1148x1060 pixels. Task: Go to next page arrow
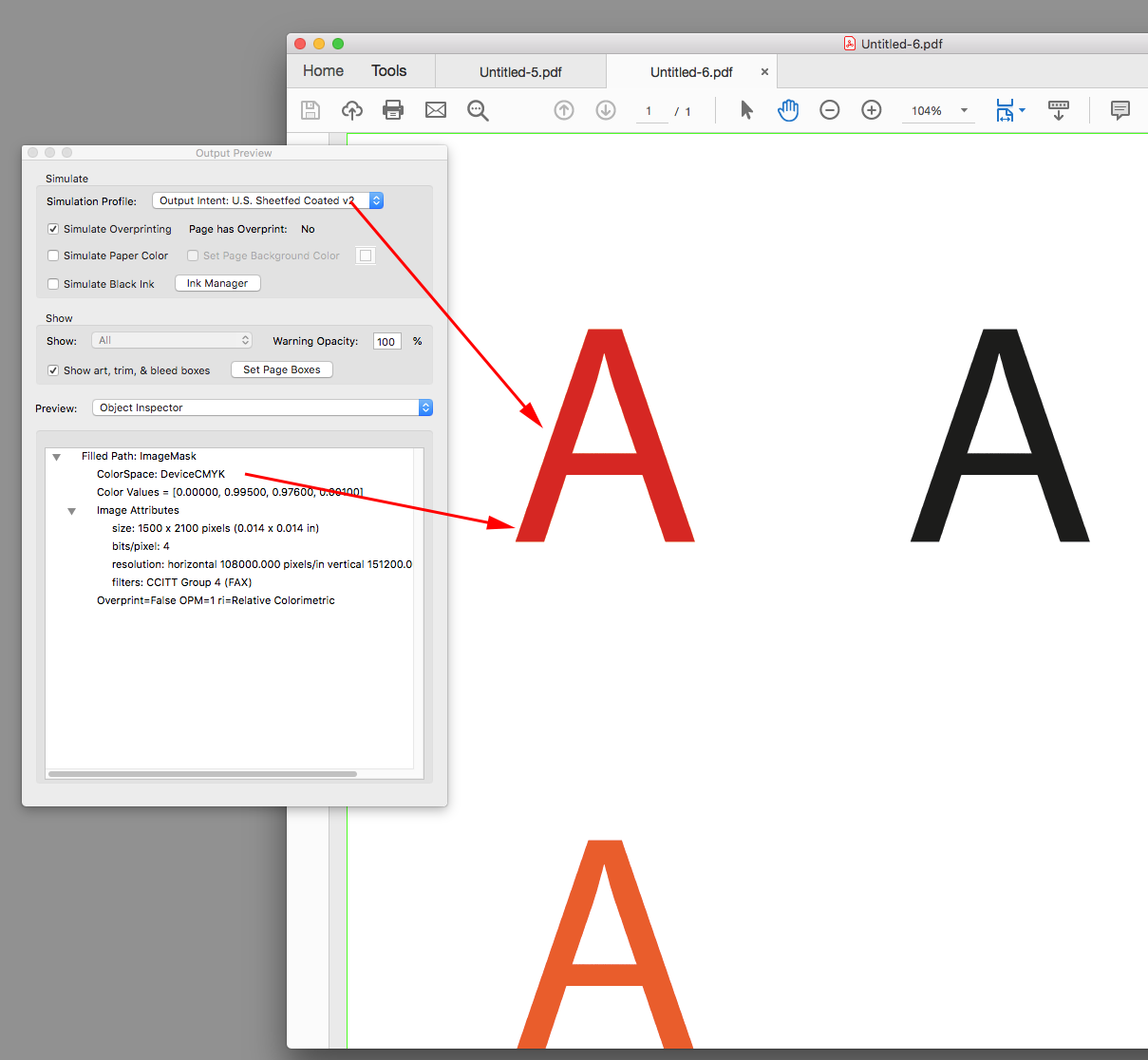point(606,110)
